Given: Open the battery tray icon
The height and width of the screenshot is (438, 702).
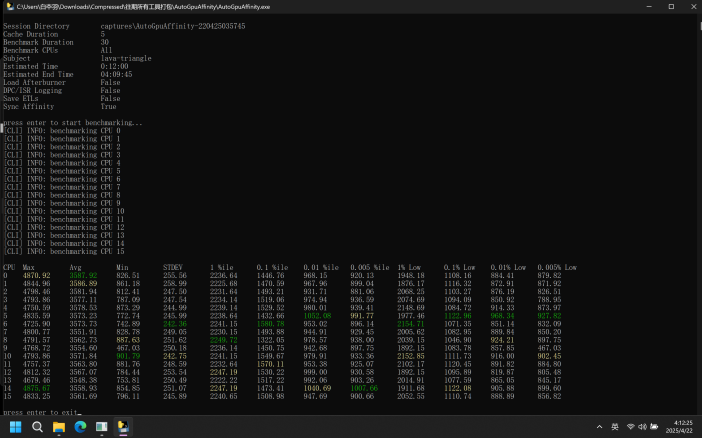Looking at the screenshot, I should [654, 427].
